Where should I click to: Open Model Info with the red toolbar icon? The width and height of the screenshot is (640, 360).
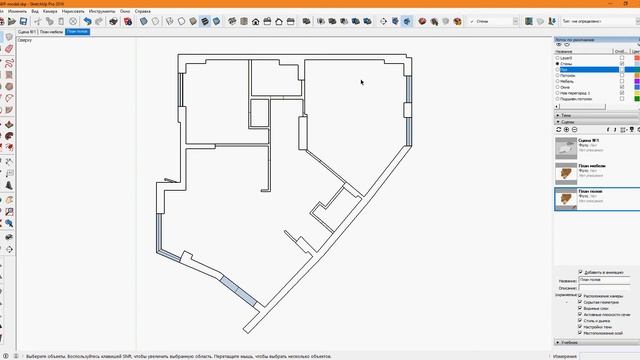pos(128,21)
